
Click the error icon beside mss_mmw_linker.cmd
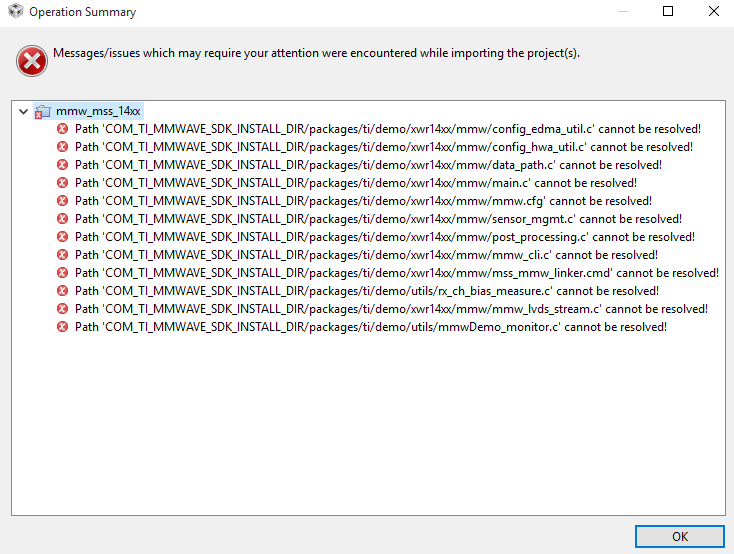[63, 273]
